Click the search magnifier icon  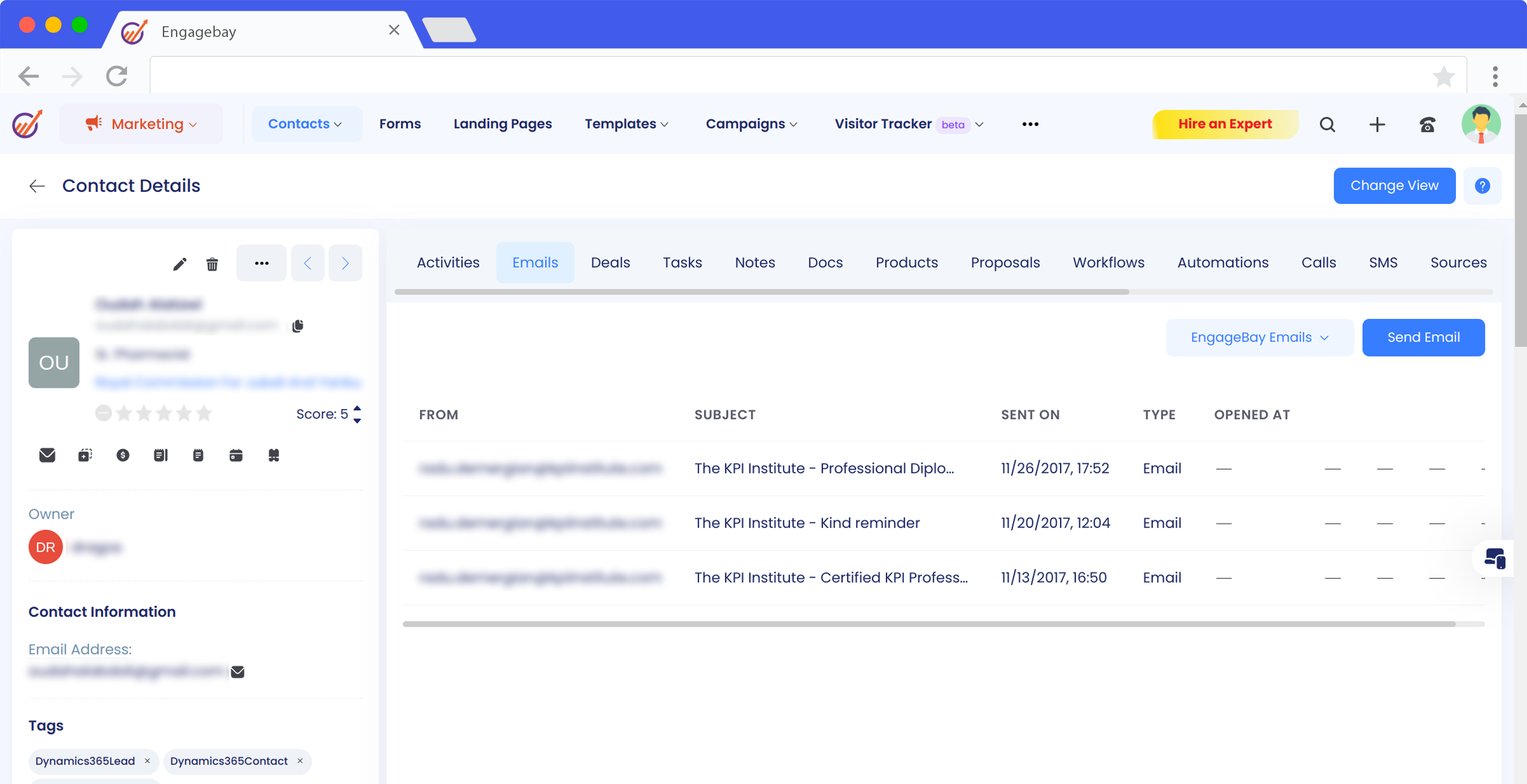coord(1327,124)
